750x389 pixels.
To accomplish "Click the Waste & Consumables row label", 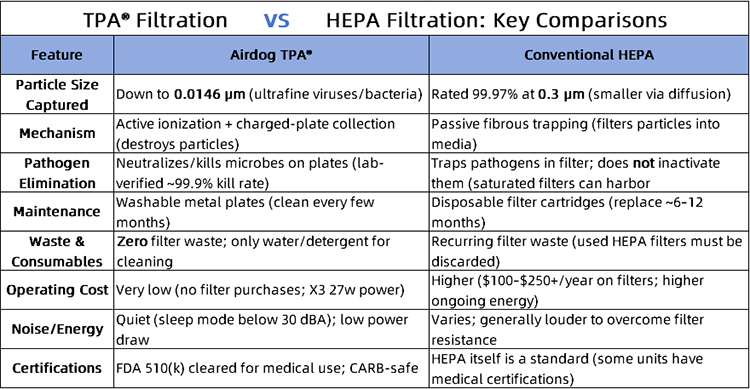I will pos(57,251).
